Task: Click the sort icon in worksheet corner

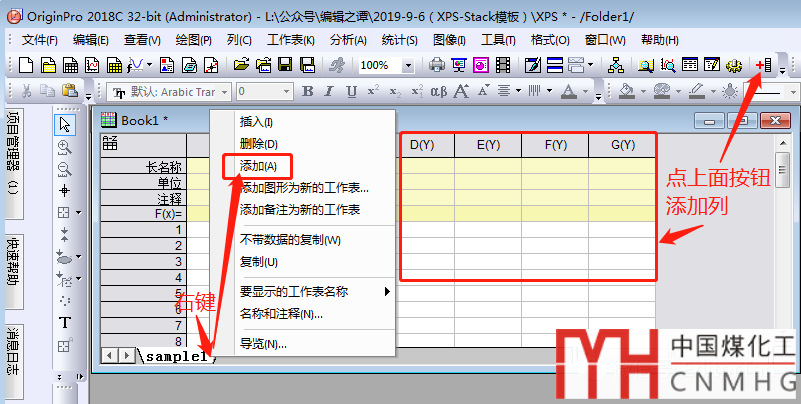Action: pyautogui.click(x=110, y=144)
